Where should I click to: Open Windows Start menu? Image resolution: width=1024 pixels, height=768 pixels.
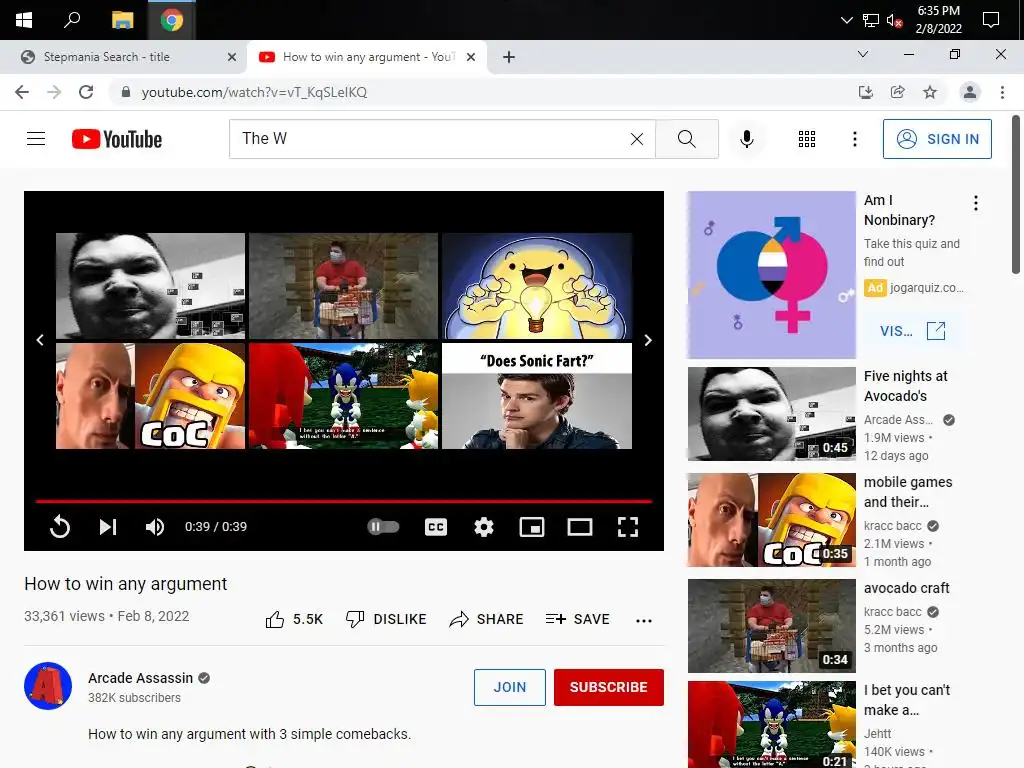pos(24,20)
